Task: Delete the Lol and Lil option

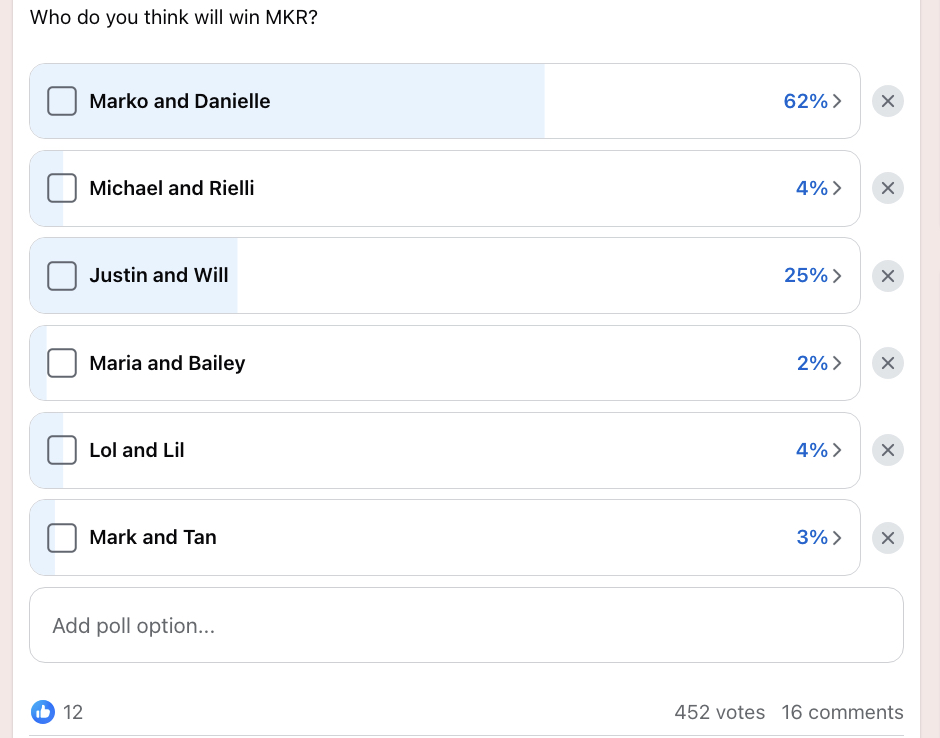Action: [888, 451]
